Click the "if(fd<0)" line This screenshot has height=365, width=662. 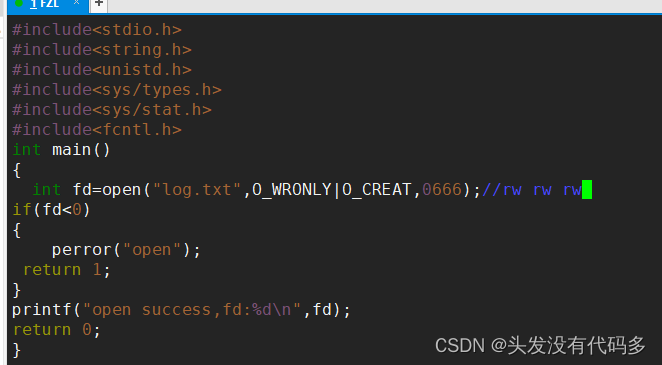click(x=51, y=210)
